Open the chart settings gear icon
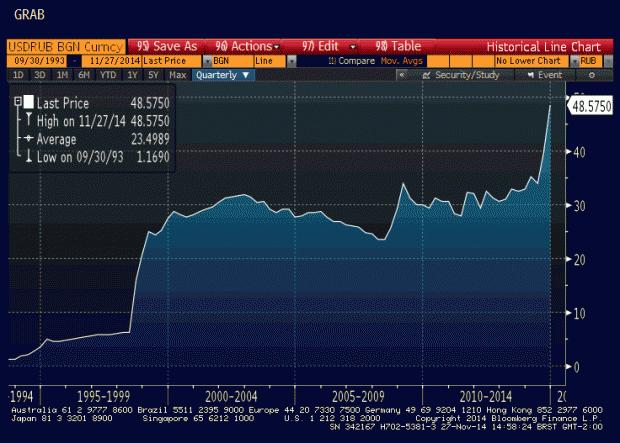This screenshot has height=443, width=620. 593,75
